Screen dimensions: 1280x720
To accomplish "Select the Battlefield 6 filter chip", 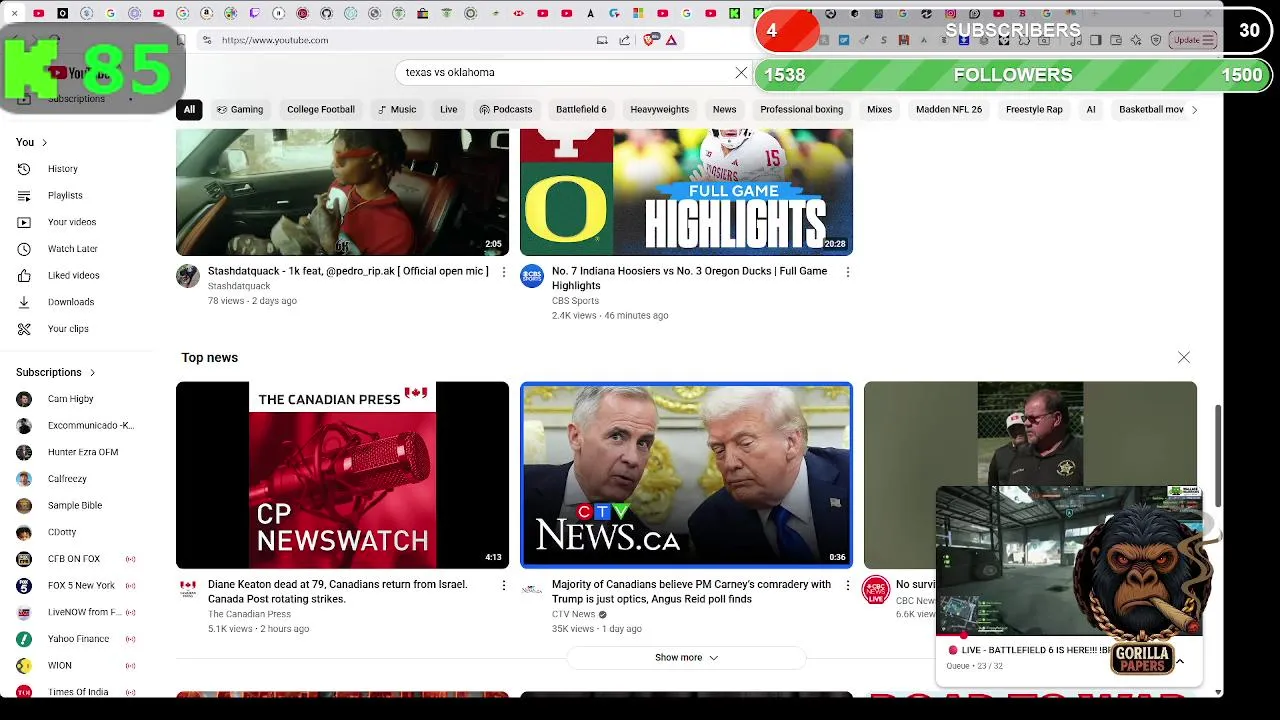I will pos(581,109).
